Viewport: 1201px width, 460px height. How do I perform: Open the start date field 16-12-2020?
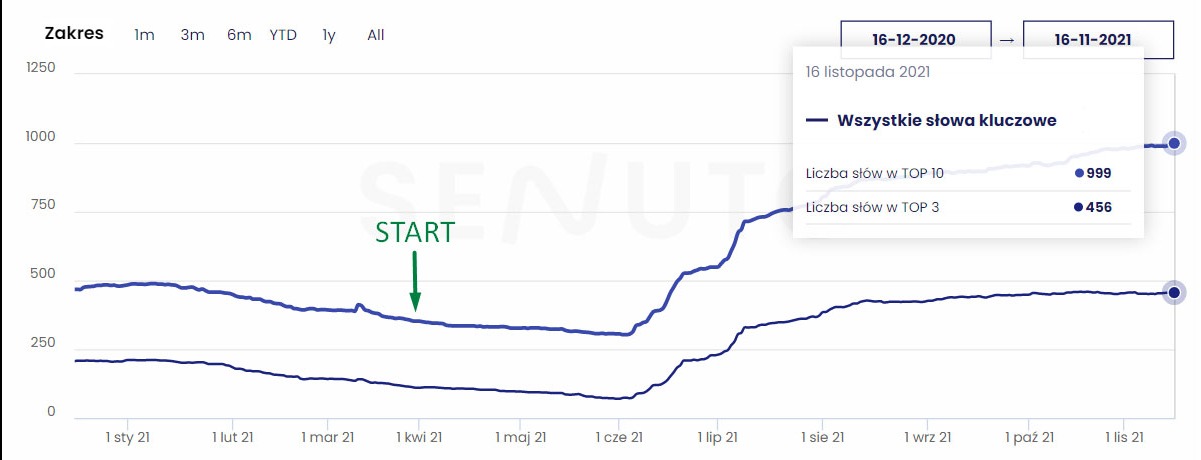916,39
